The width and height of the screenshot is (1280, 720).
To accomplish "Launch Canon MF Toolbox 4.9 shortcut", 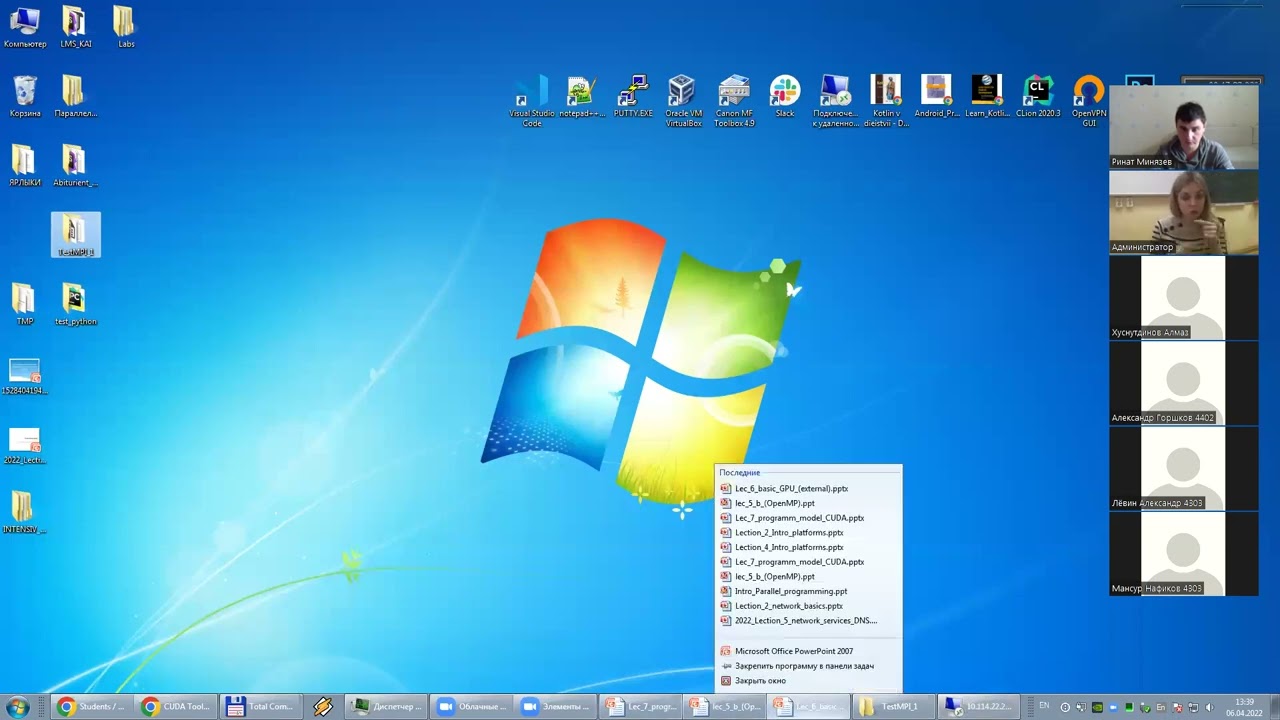I will click(x=734, y=102).
